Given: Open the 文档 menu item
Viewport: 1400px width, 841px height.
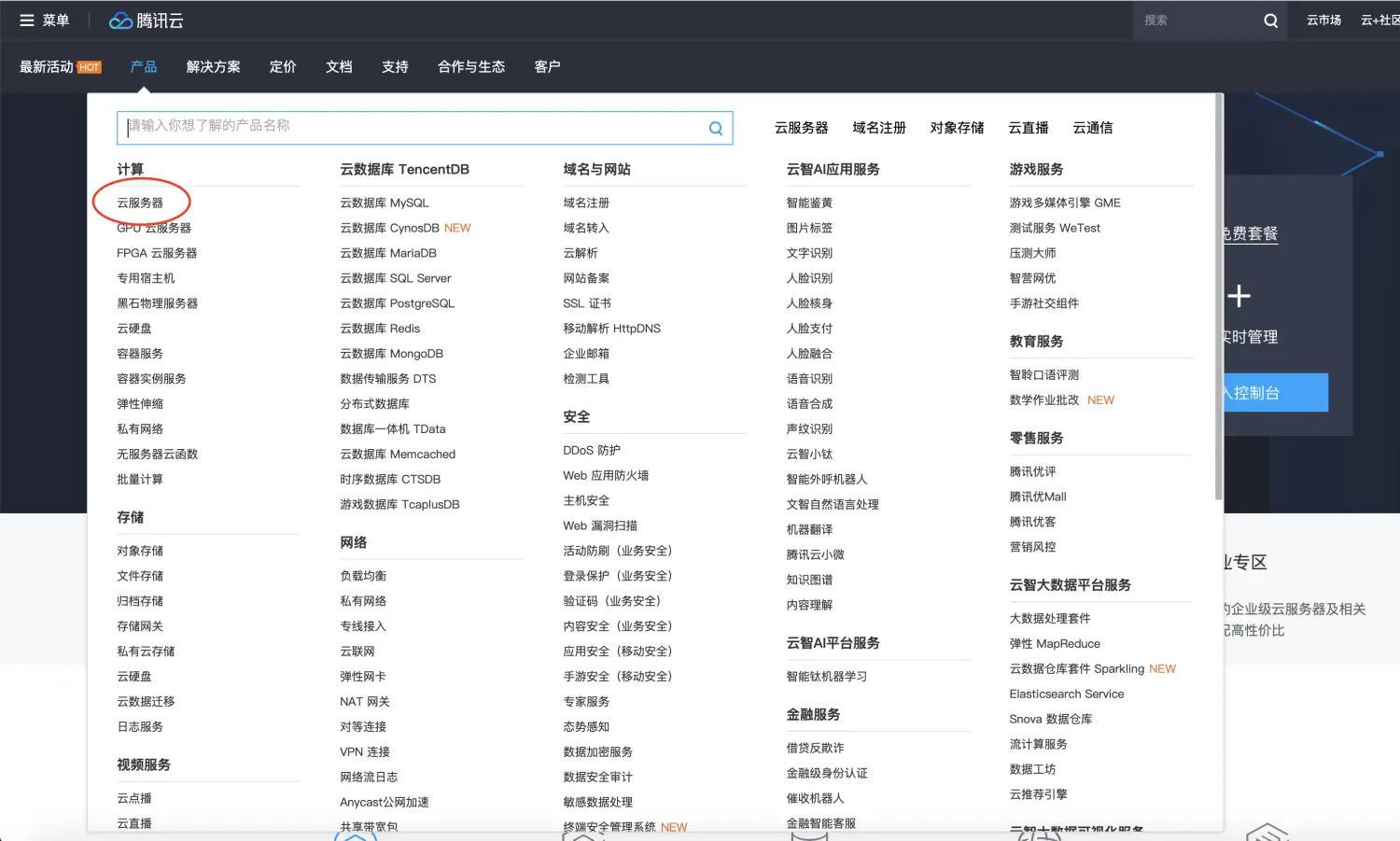Looking at the screenshot, I should click(339, 67).
